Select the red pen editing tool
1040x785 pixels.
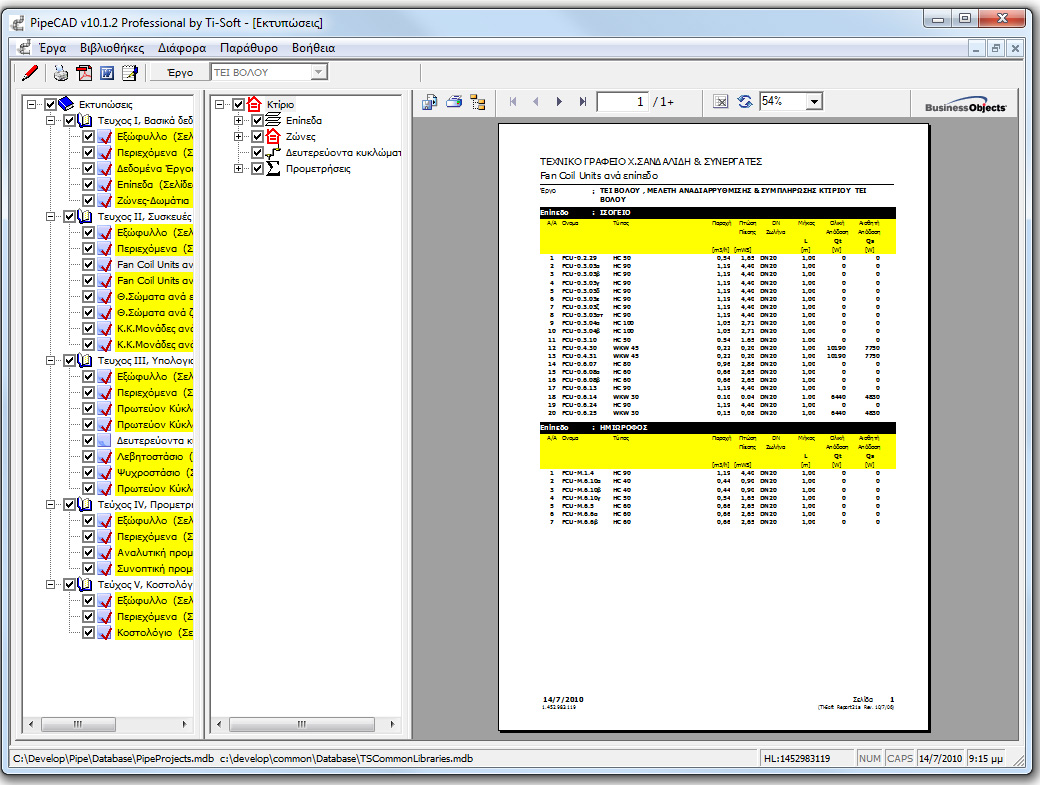click(x=27, y=72)
